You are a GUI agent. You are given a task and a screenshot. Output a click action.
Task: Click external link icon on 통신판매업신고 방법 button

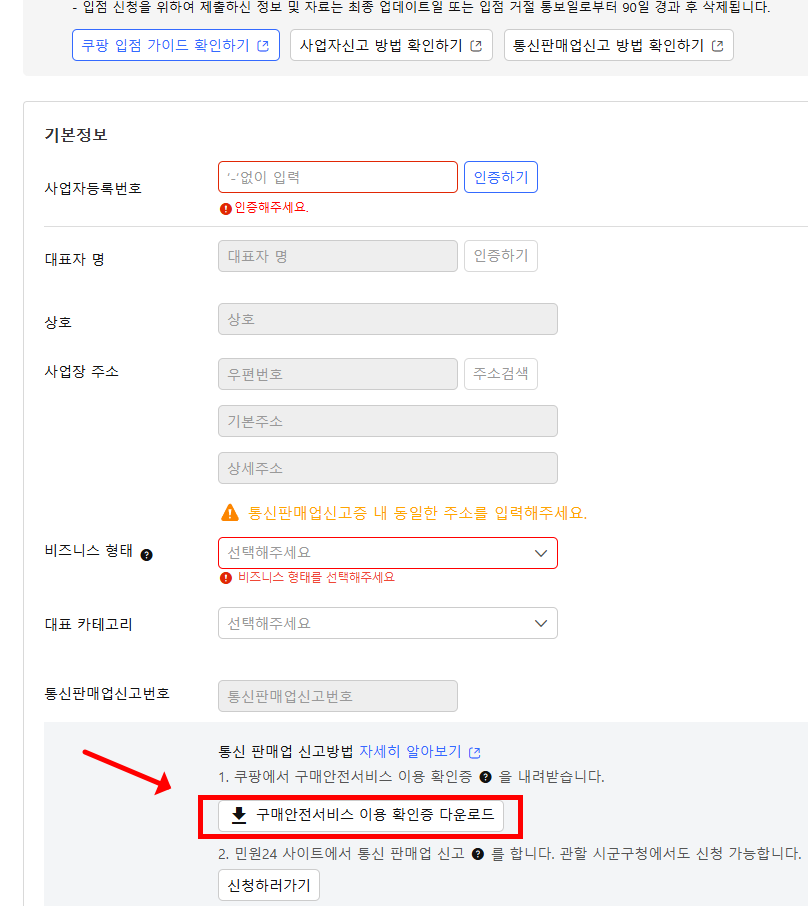pyautogui.click(x=717, y=46)
